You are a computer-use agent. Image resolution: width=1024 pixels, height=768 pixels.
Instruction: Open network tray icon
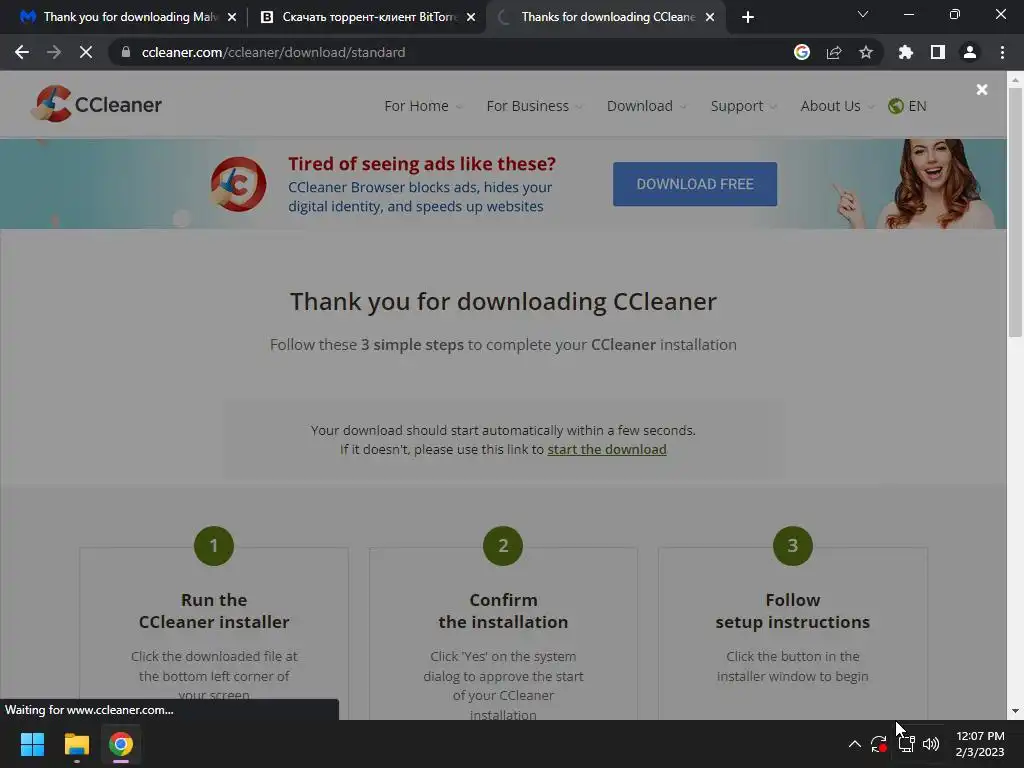906,744
